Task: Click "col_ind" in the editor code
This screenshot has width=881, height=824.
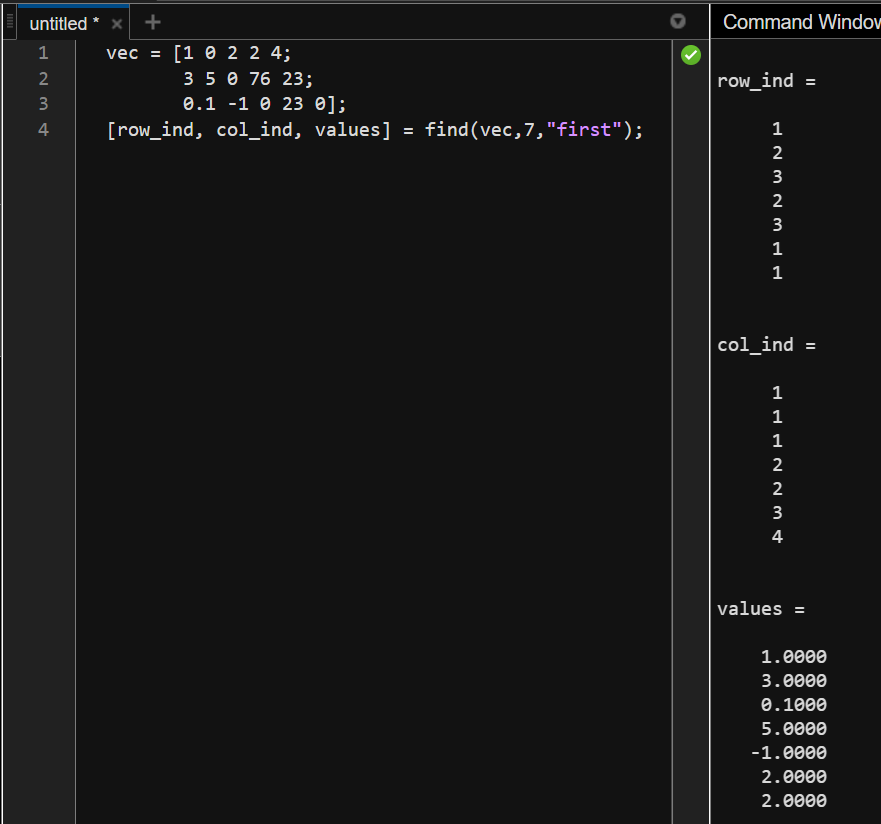Action: pyautogui.click(x=255, y=130)
